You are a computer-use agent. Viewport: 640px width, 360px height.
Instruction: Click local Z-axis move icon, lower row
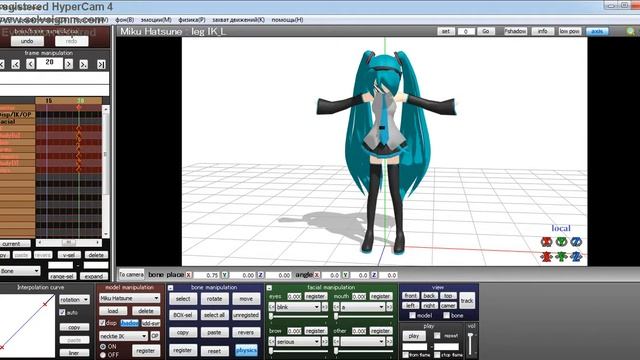pos(576,256)
